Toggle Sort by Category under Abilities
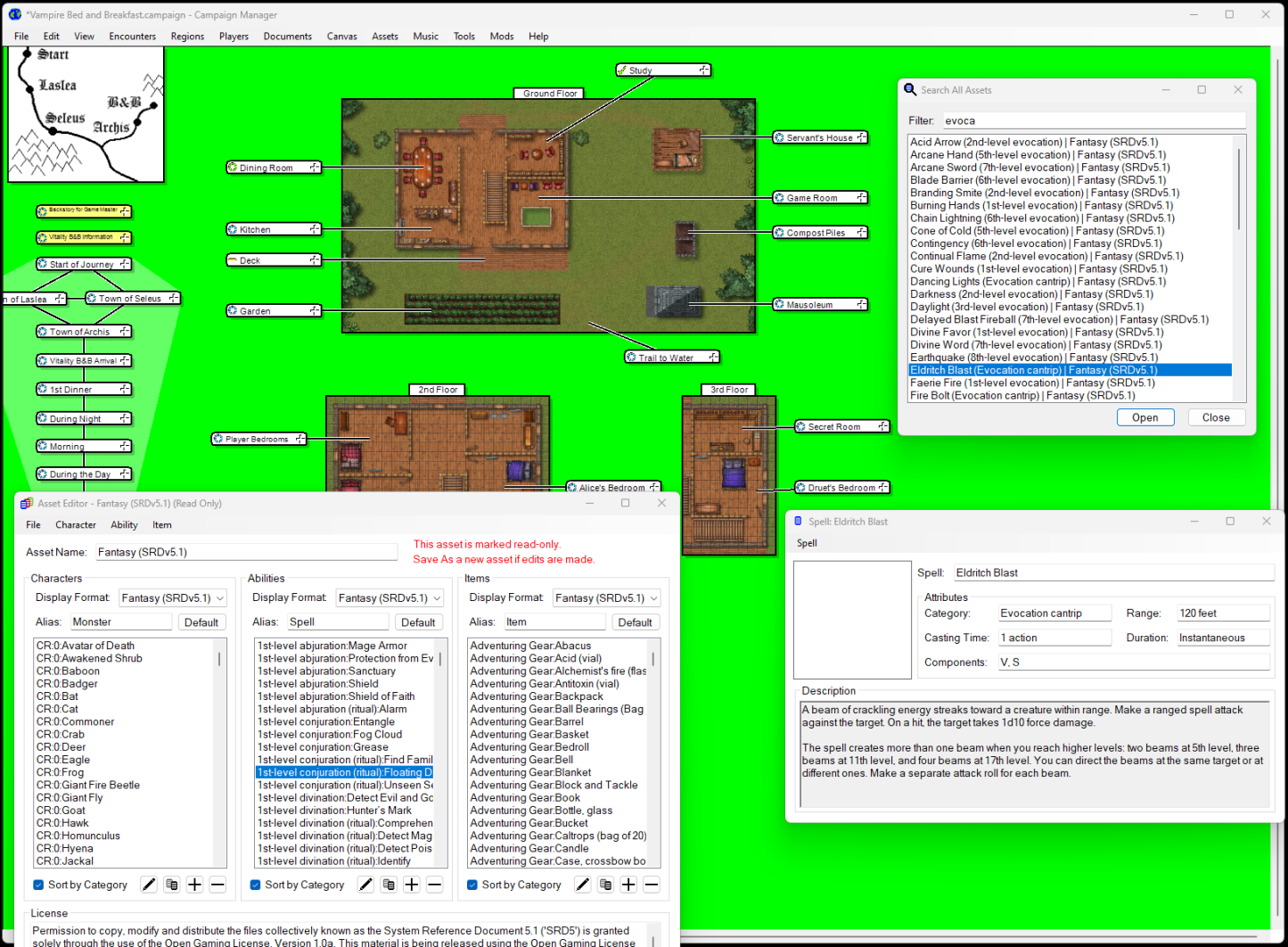Image resolution: width=1288 pixels, height=947 pixels. point(256,885)
